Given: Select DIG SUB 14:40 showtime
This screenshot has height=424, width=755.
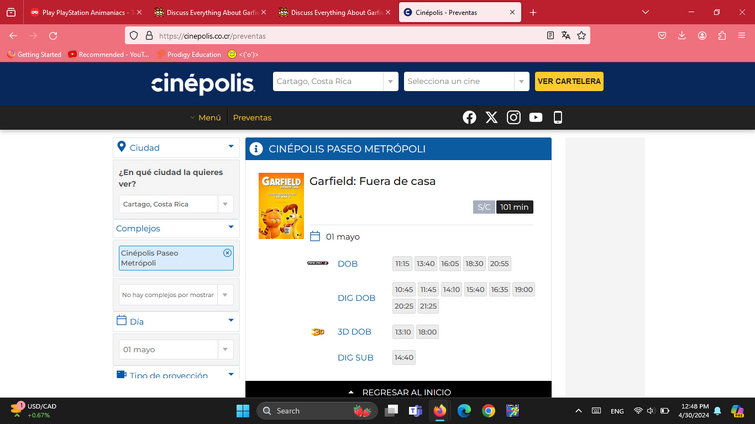Looking at the screenshot, I should [404, 358].
